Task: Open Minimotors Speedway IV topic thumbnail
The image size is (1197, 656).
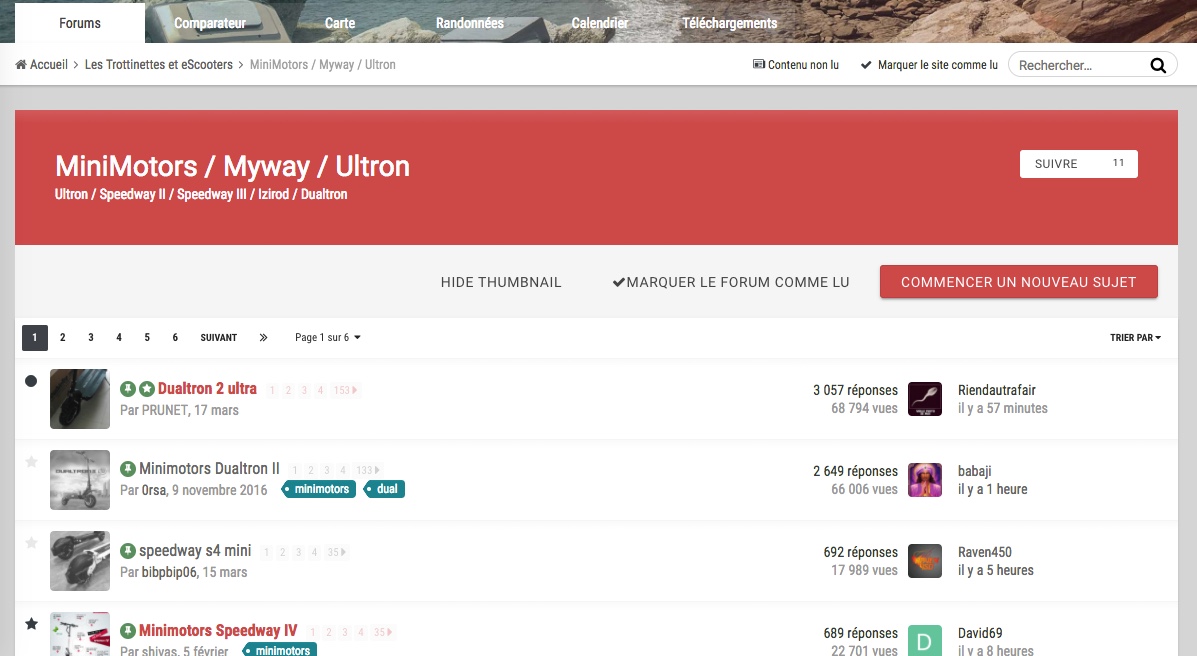Action: (x=80, y=634)
